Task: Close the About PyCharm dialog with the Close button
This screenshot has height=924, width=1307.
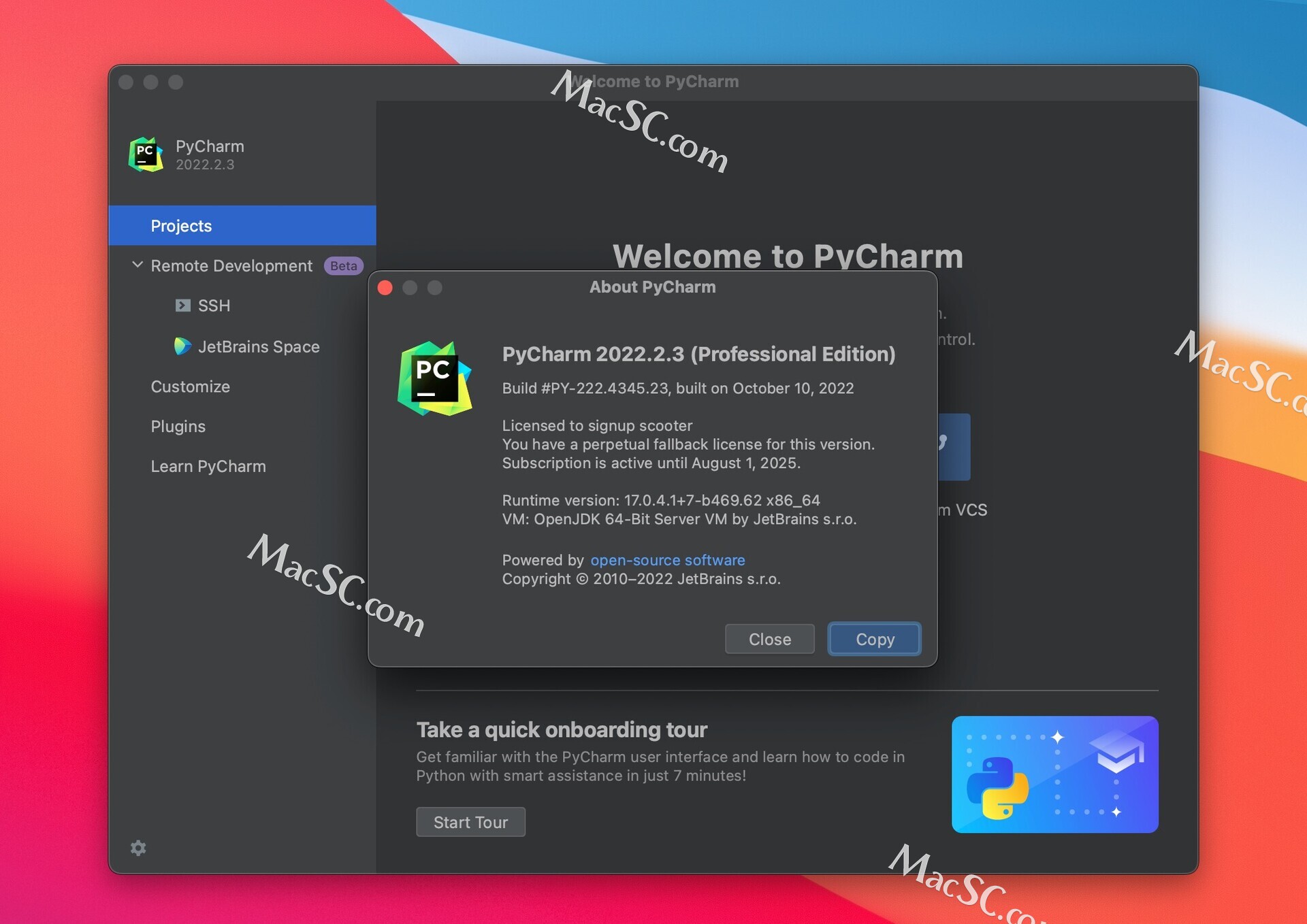Action: point(769,639)
